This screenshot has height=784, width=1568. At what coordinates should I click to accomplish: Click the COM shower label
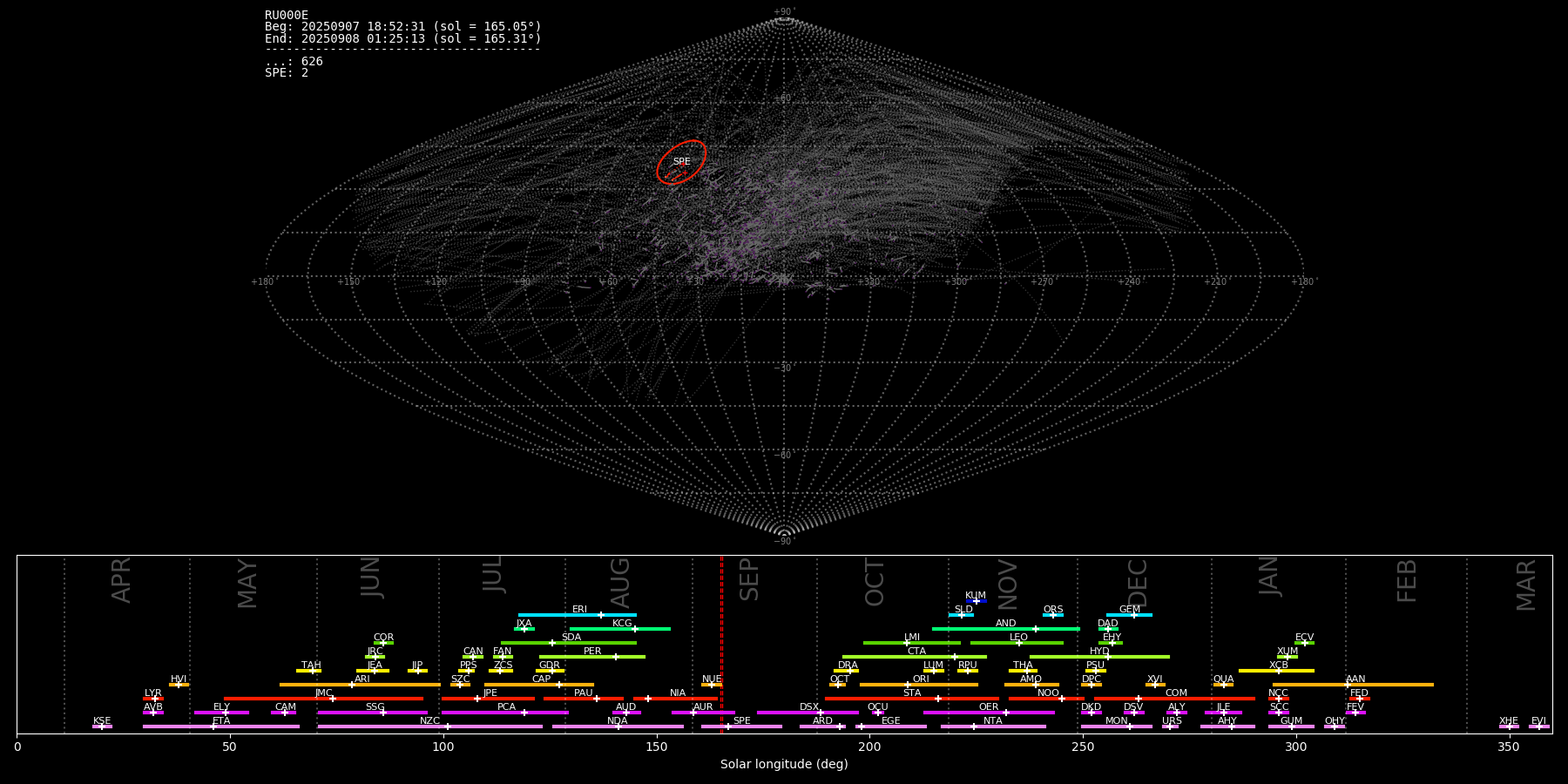[1176, 693]
